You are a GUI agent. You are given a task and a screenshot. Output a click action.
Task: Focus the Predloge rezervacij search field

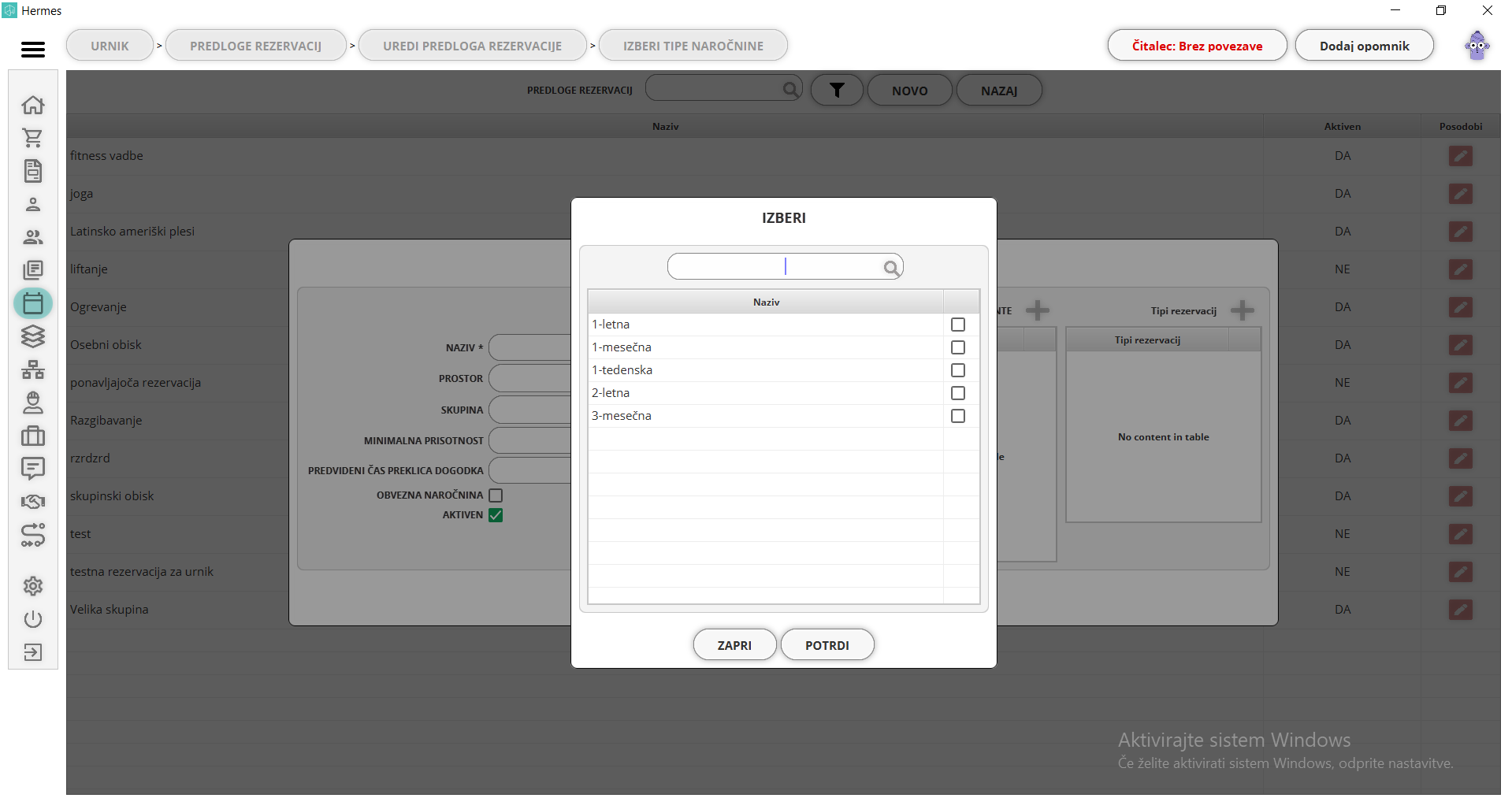(724, 88)
